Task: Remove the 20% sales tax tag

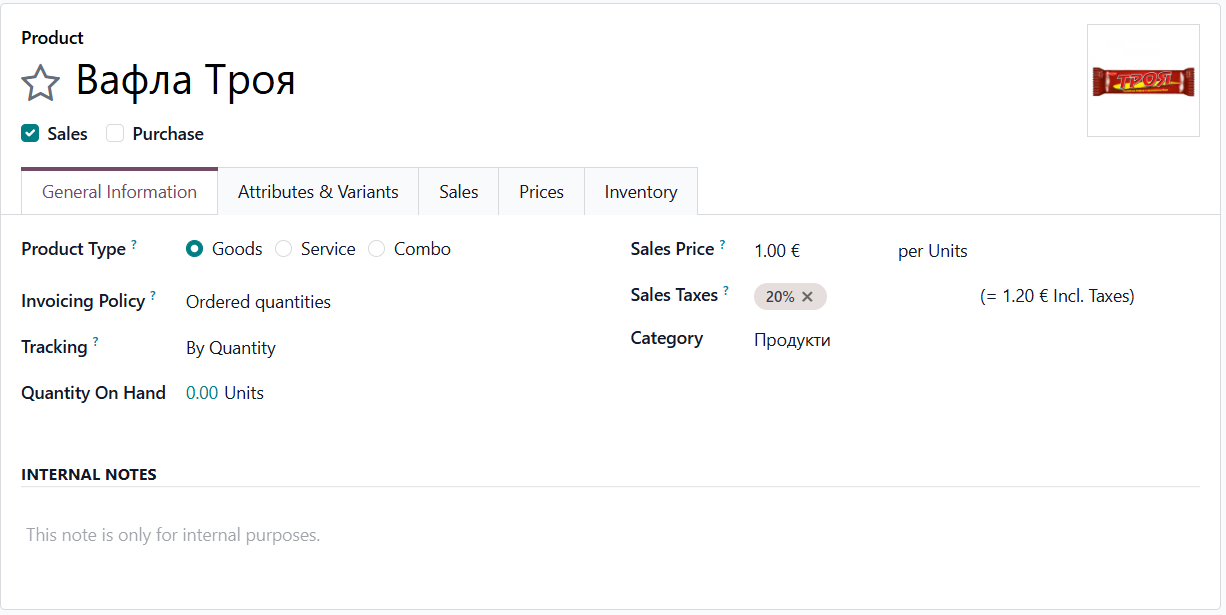Action: pyautogui.click(x=807, y=297)
